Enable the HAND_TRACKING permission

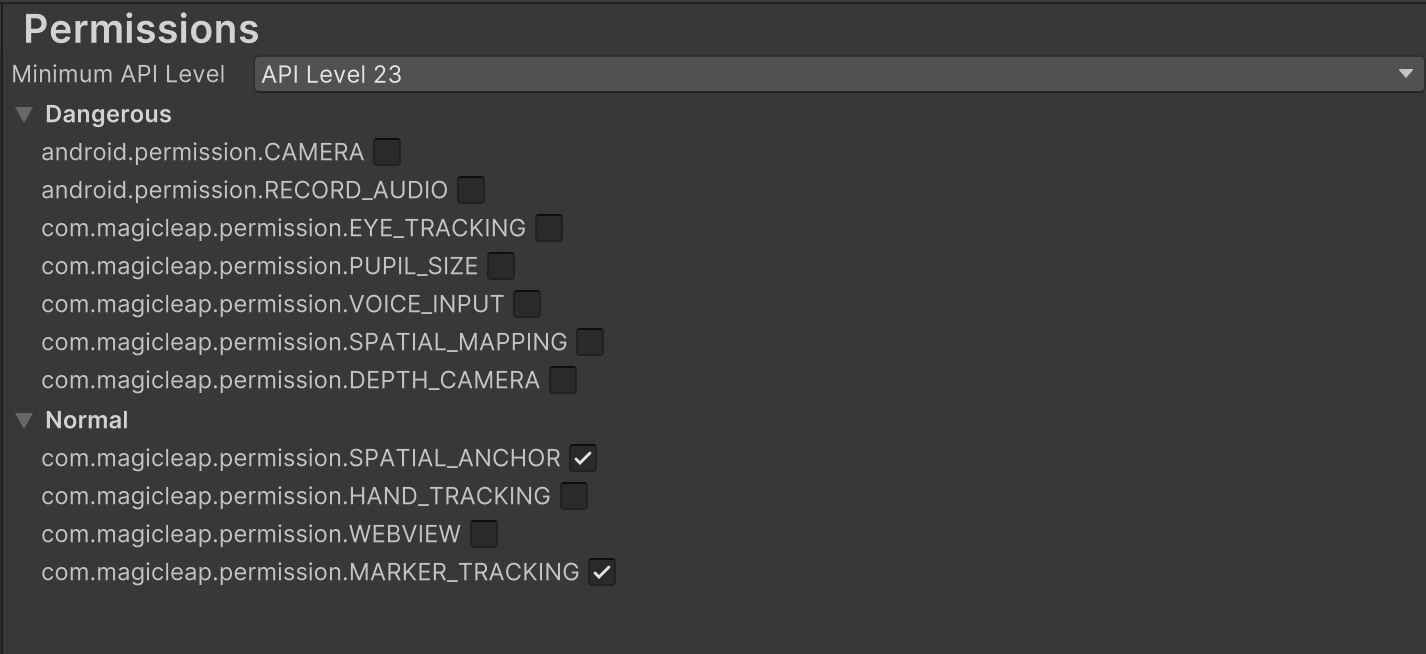(573, 495)
